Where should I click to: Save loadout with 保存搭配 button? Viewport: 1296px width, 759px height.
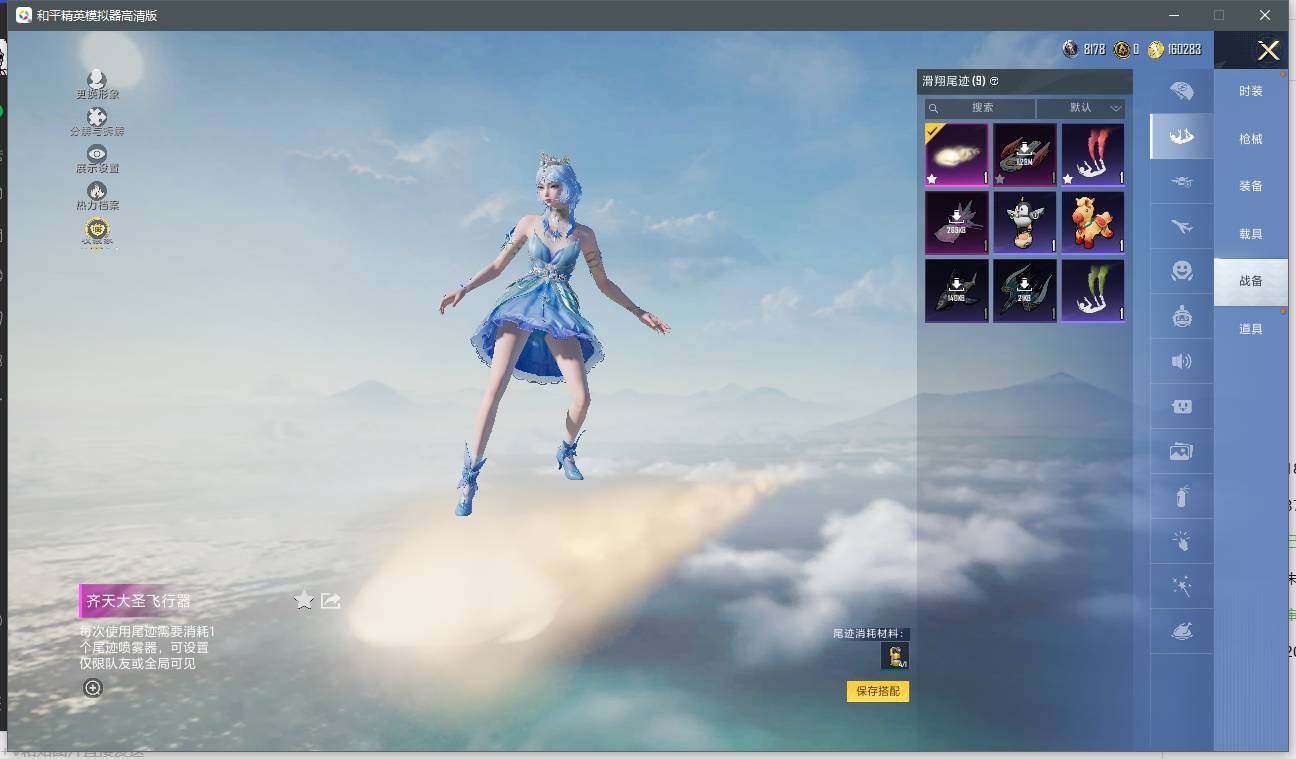tap(878, 691)
